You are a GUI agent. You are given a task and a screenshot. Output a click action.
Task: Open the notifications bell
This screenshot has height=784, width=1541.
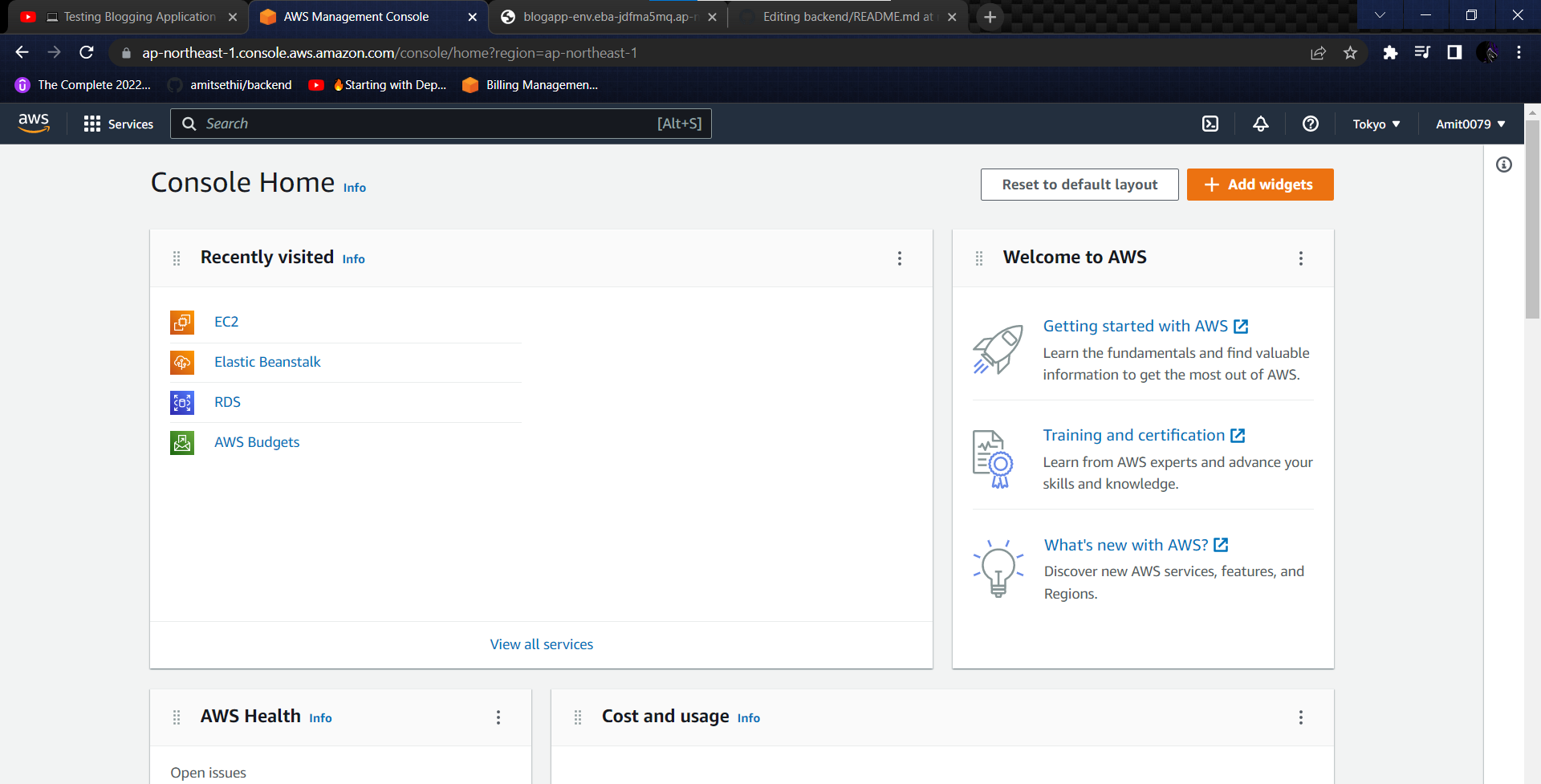(1260, 124)
